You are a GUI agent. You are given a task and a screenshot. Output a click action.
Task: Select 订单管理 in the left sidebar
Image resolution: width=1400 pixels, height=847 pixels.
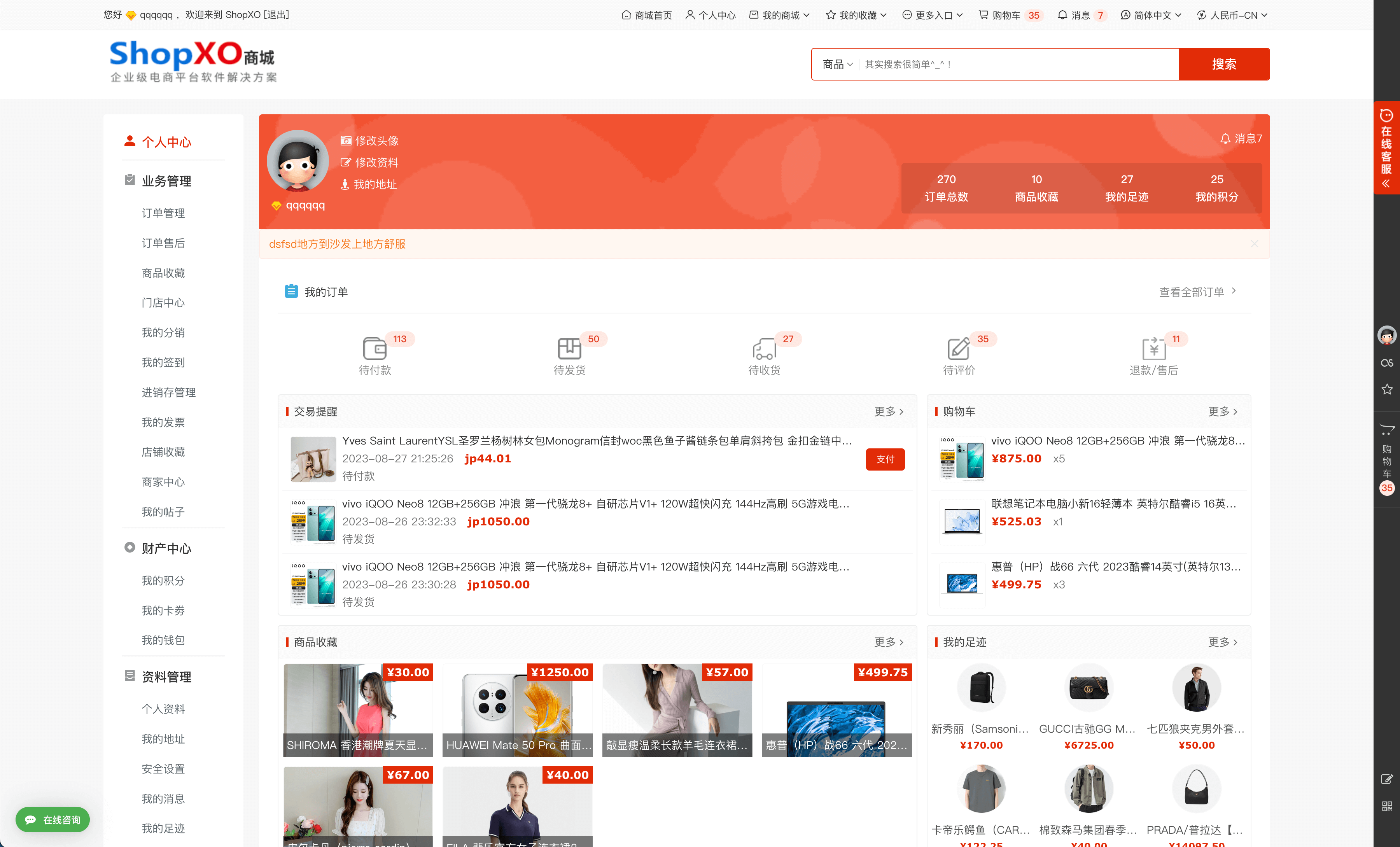coord(163,213)
